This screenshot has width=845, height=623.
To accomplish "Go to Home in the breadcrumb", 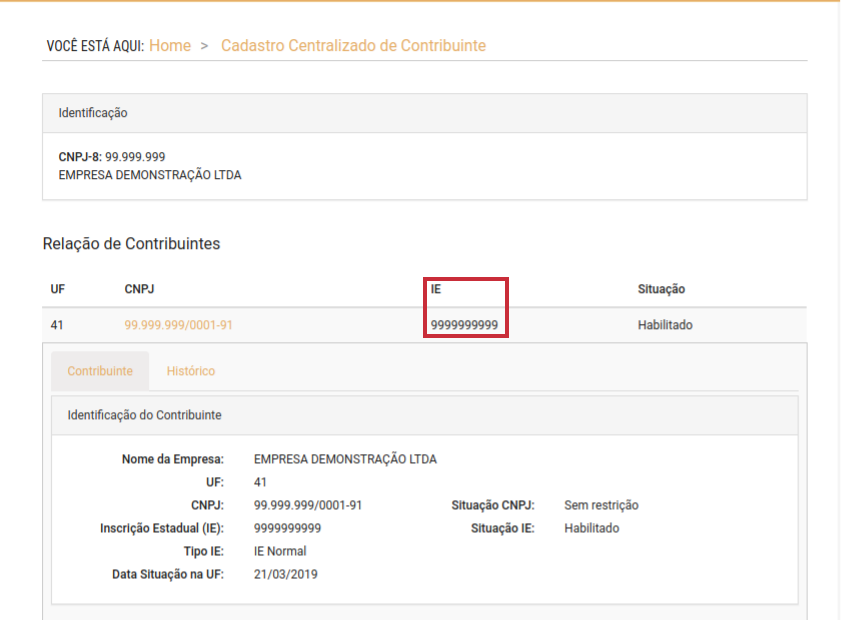I will click(170, 46).
